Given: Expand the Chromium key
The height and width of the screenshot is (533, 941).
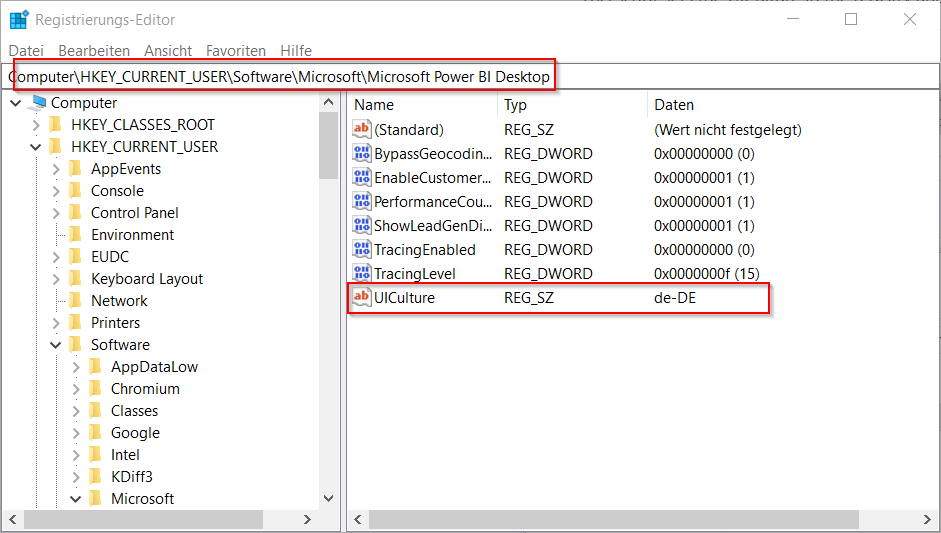Looking at the screenshot, I should (76, 389).
